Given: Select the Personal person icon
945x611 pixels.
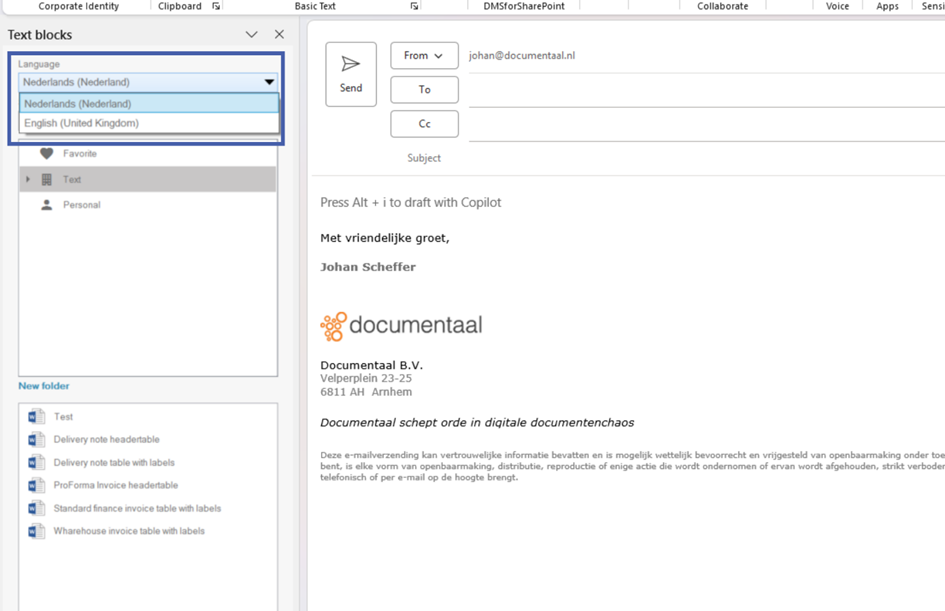Looking at the screenshot, I should pyautogui.click(x=46, y=205).
